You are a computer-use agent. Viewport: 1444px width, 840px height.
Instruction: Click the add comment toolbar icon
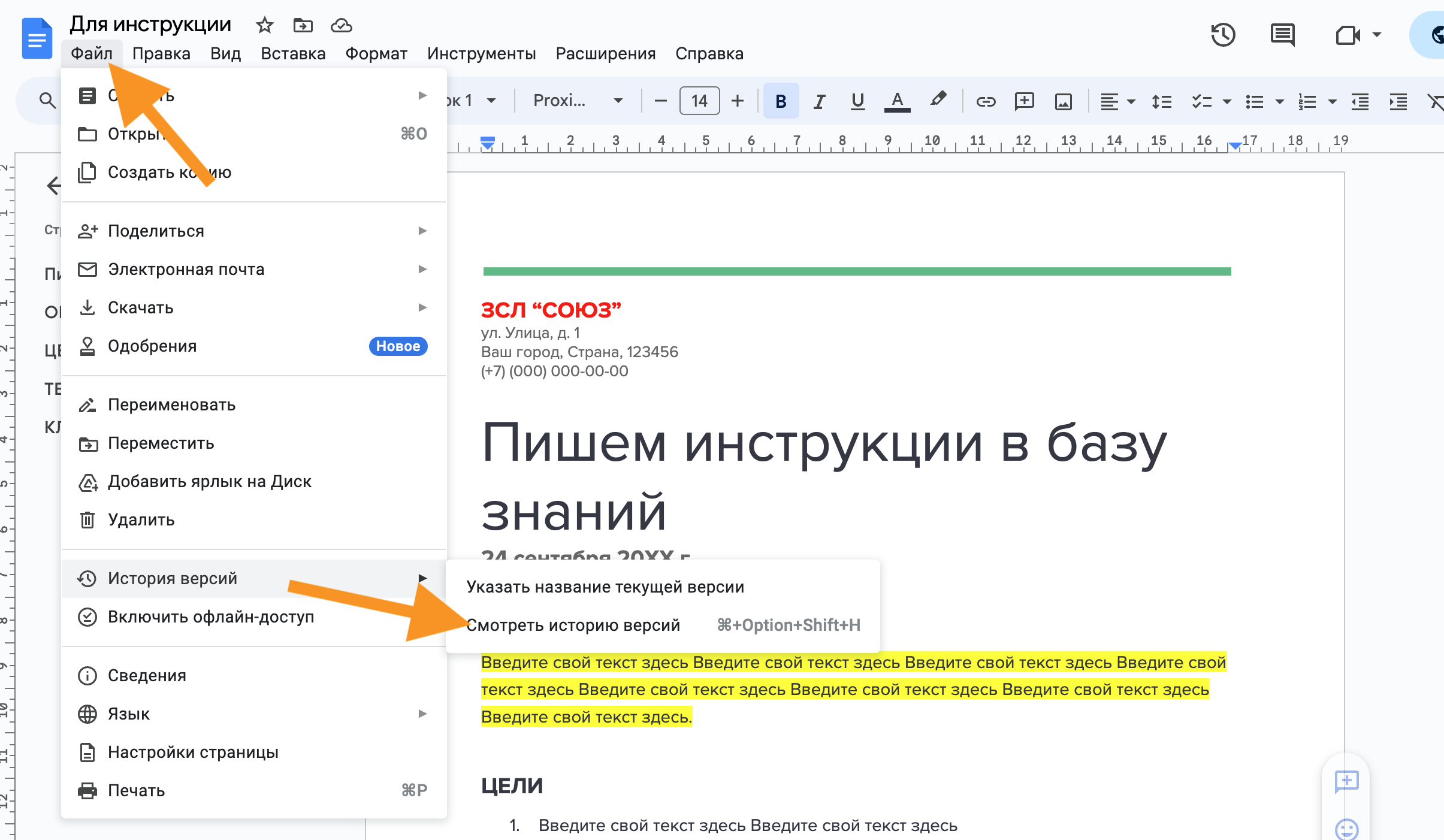1025,101
